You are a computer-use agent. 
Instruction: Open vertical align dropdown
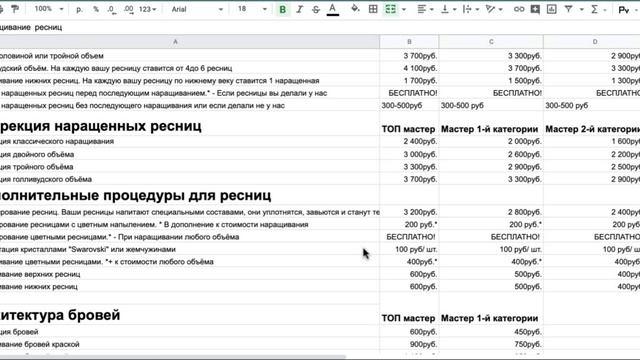click(x=448, y=9)
